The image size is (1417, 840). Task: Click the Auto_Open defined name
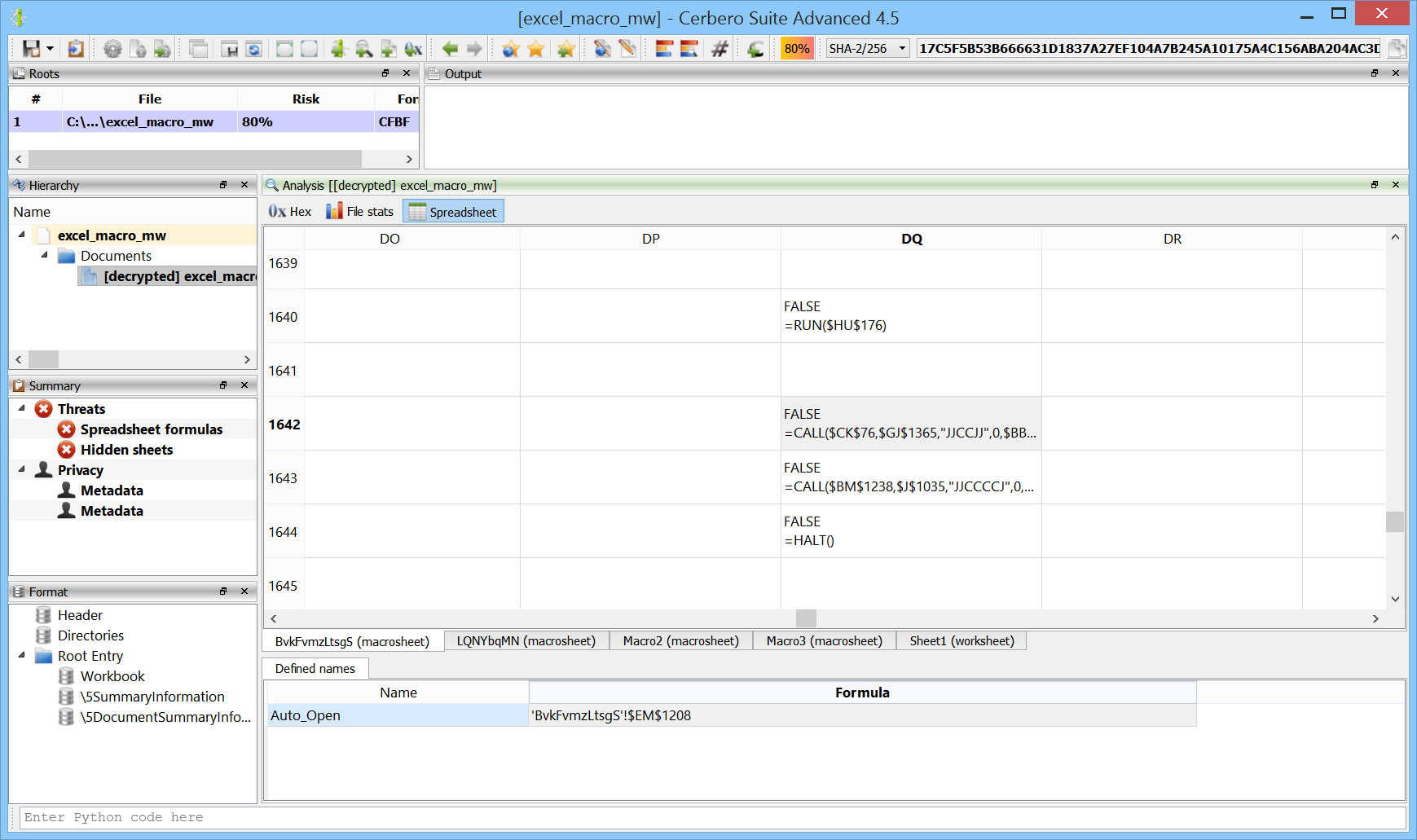[x=398, y=715]
